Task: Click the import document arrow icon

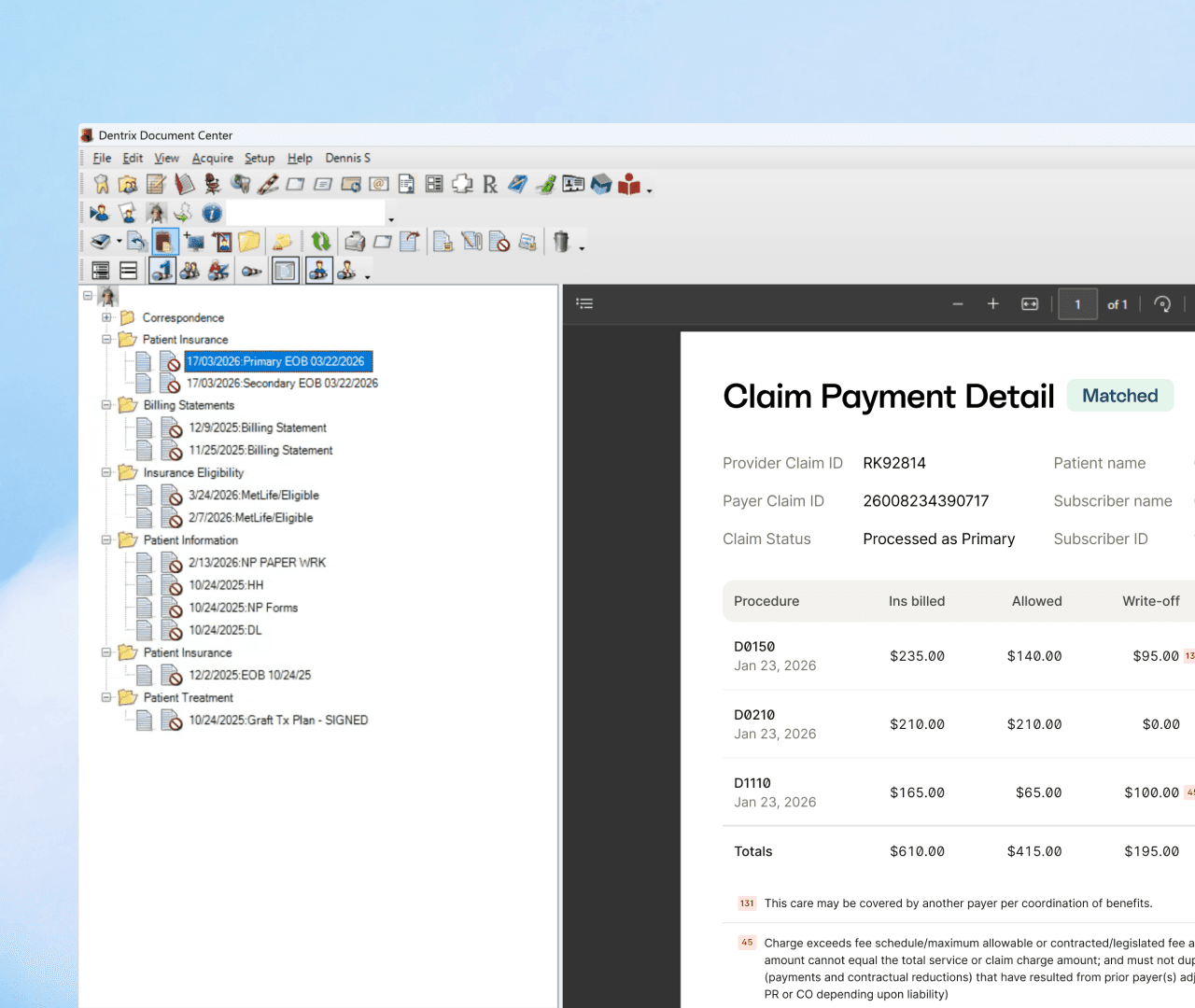Action: click(x=136, y=243)
